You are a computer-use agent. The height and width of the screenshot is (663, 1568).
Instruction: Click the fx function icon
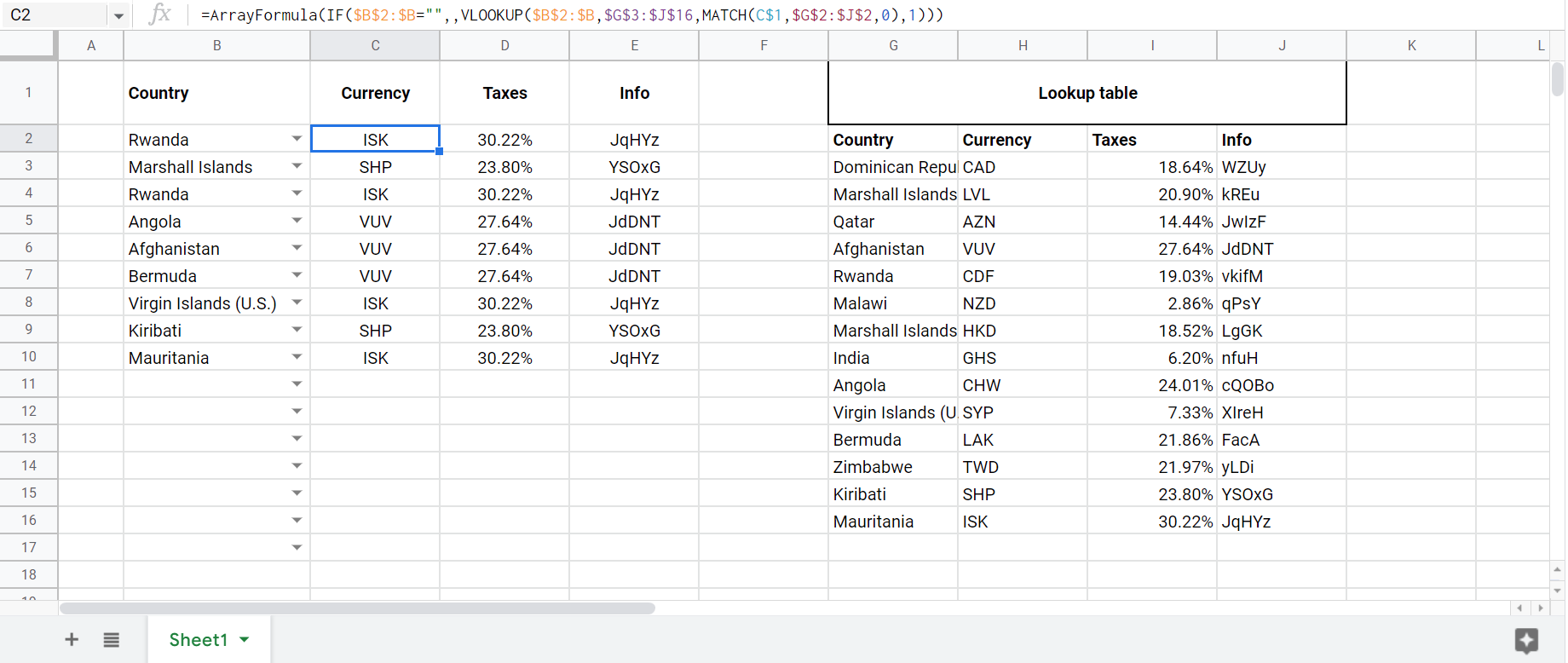coord(159,14)
